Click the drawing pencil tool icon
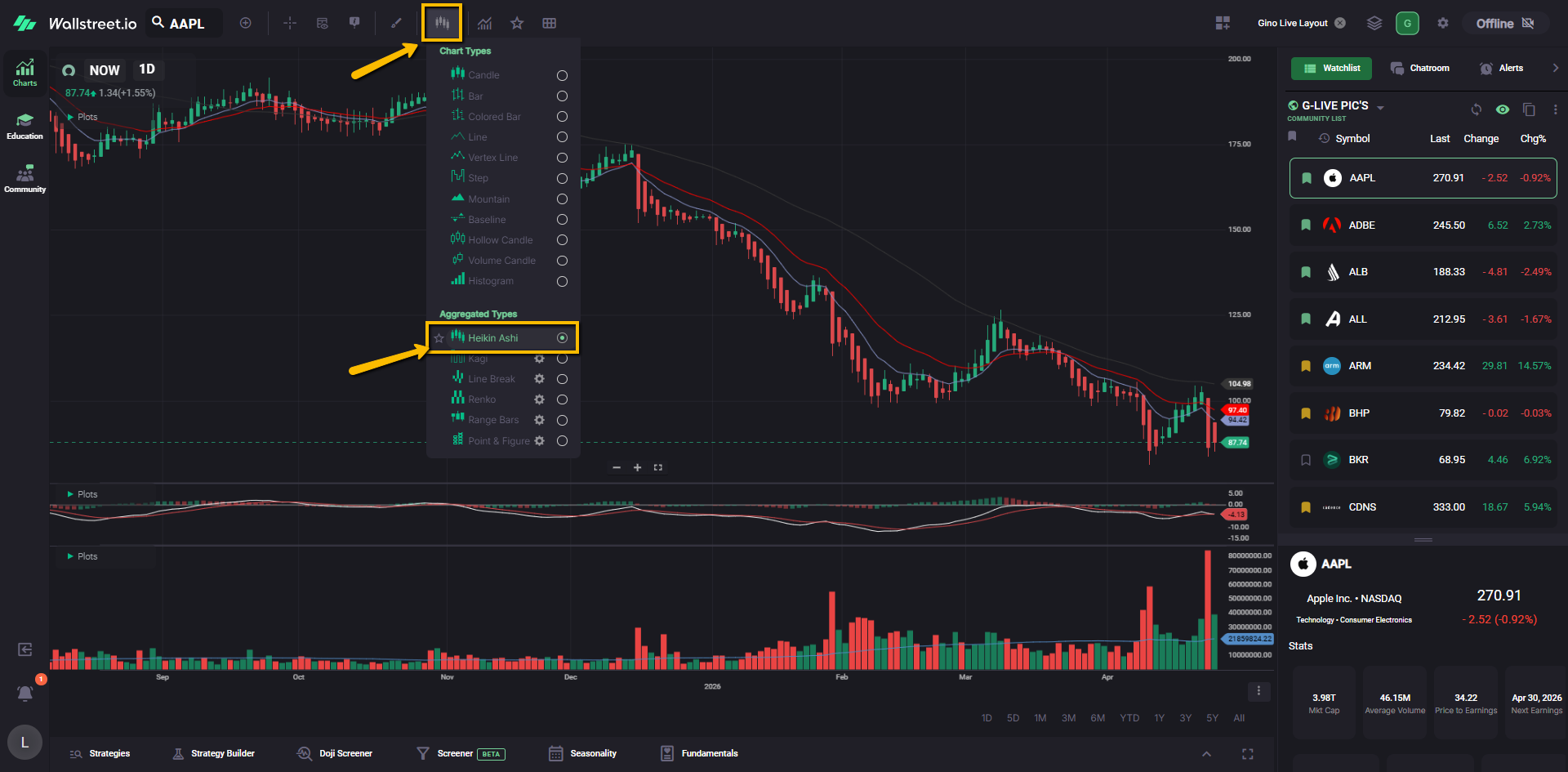 click(x=397, y=23)
